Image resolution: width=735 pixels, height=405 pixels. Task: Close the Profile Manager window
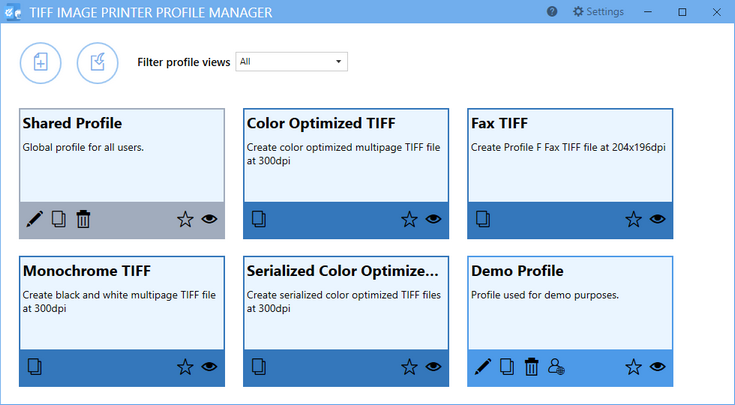717,12
